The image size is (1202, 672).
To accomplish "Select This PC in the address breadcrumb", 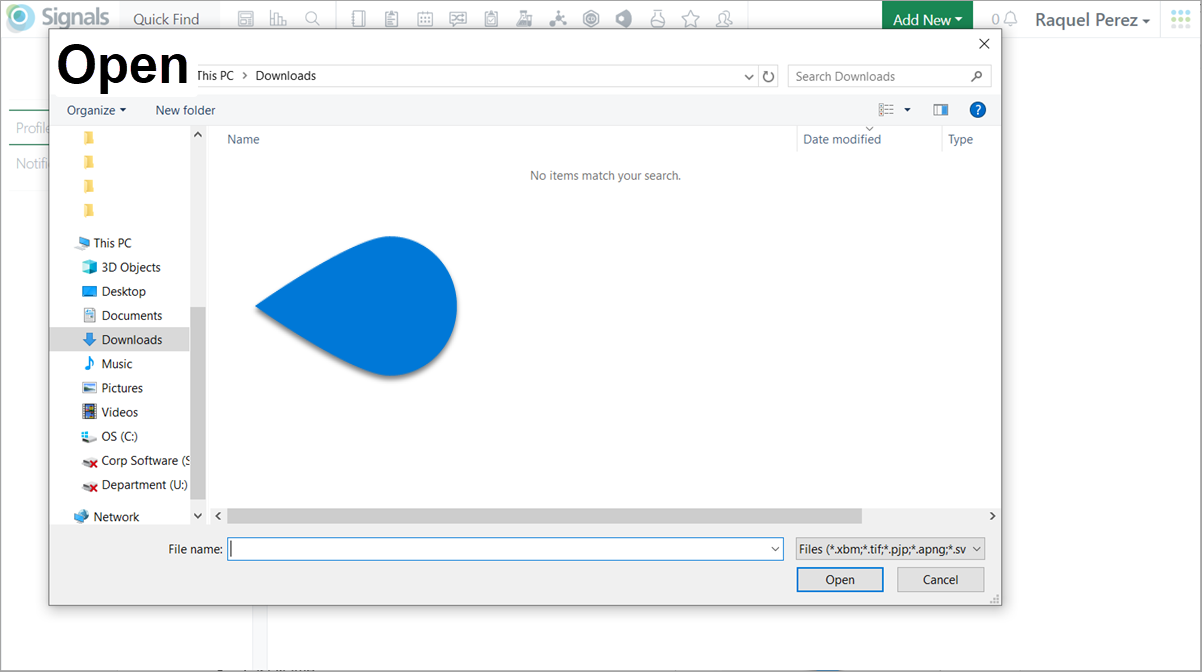I will pyautogui.click(x=215, y=76).
